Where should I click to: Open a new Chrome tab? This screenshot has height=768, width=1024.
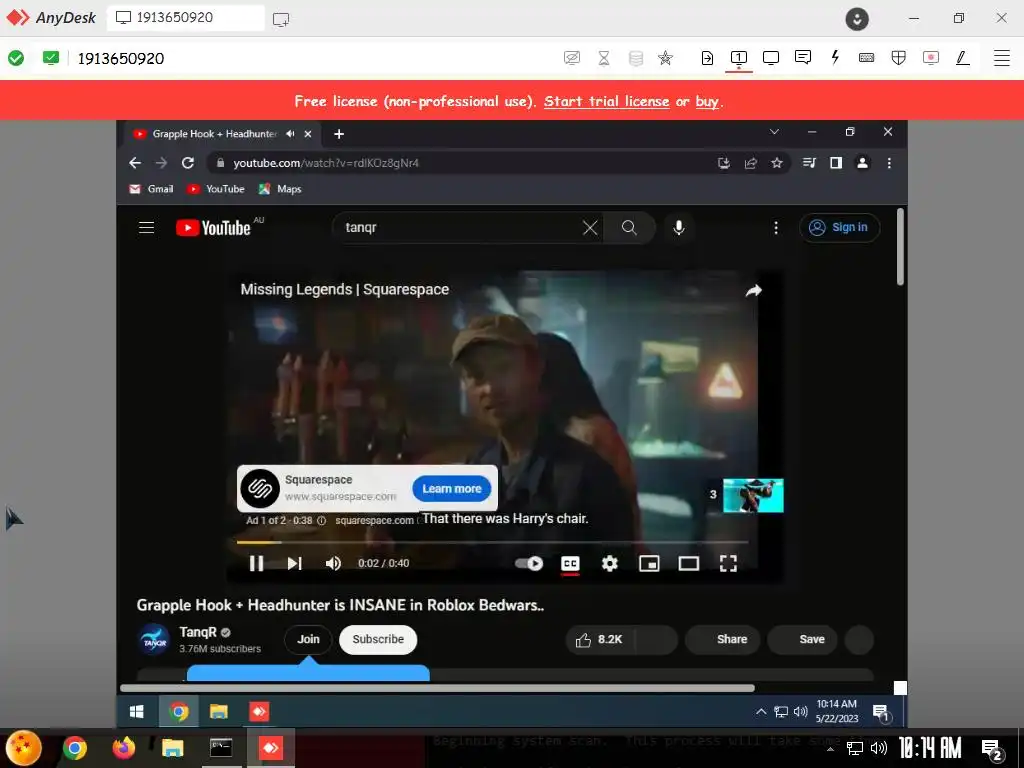tap(339, 134)
